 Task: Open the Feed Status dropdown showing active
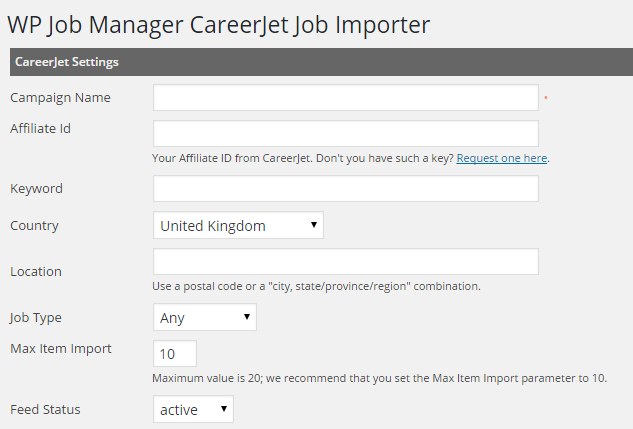click(193, 409)
